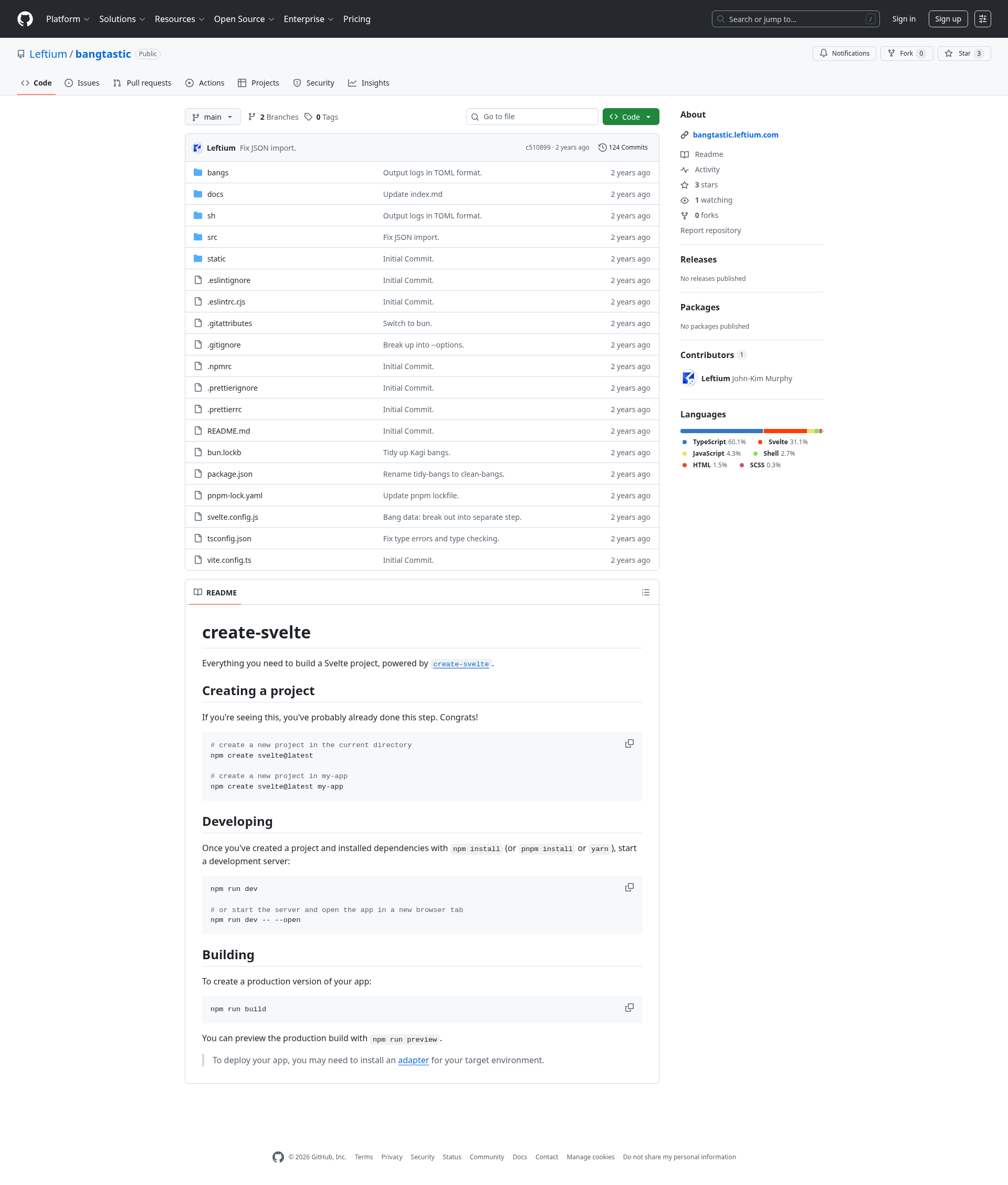Focus the Search or jump to field

pyautogui.click(x=795, y=19)
